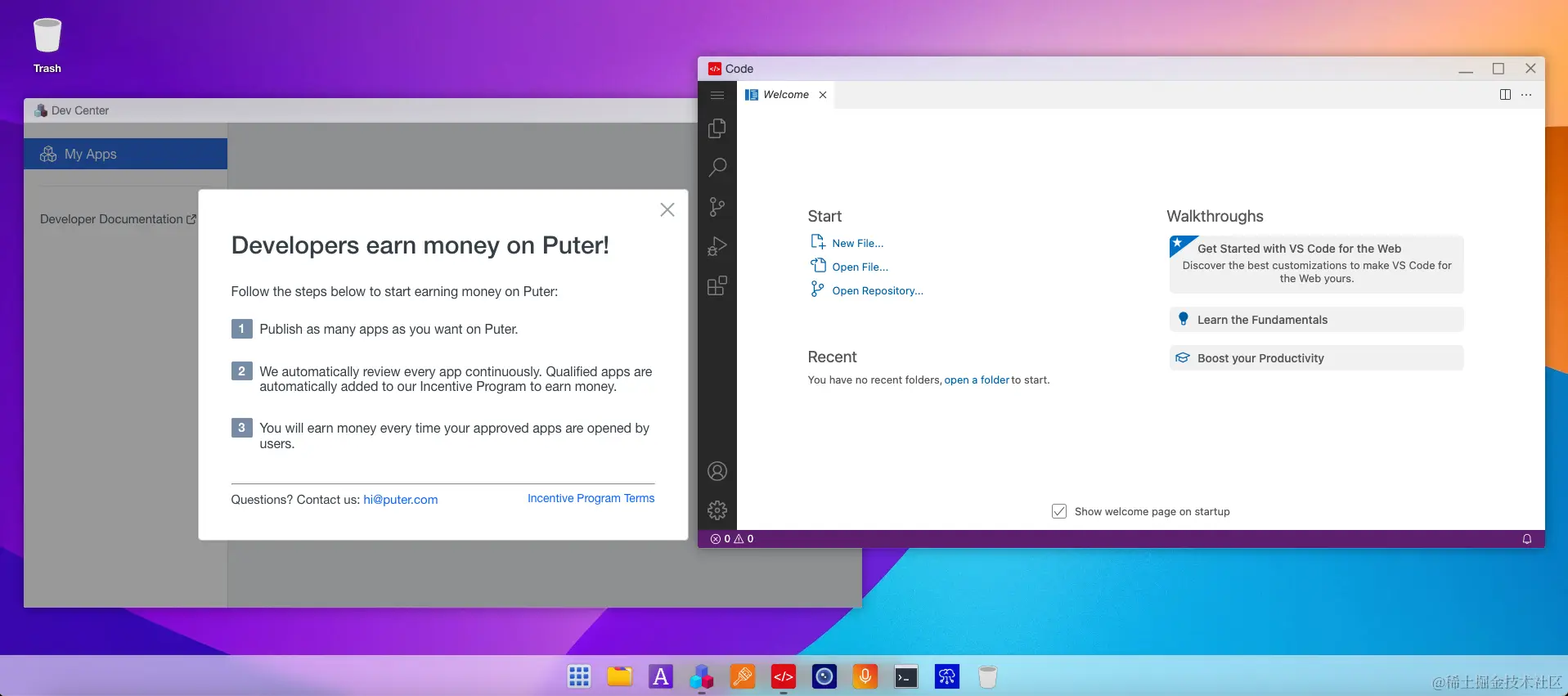Image resolution: width=1568 pixels, height=696 pixels.
Task: Open the Trash desktop icon
Action: click(x=47, y=46)
